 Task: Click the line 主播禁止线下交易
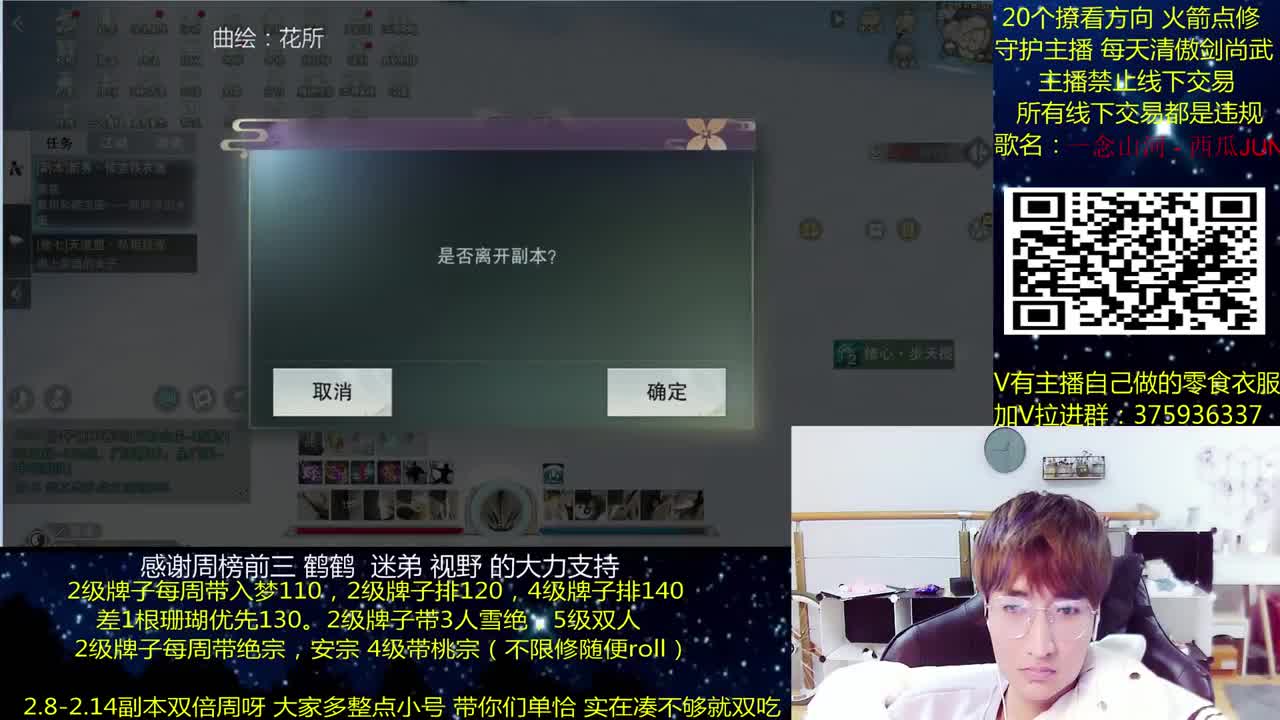coord(1136,82)
